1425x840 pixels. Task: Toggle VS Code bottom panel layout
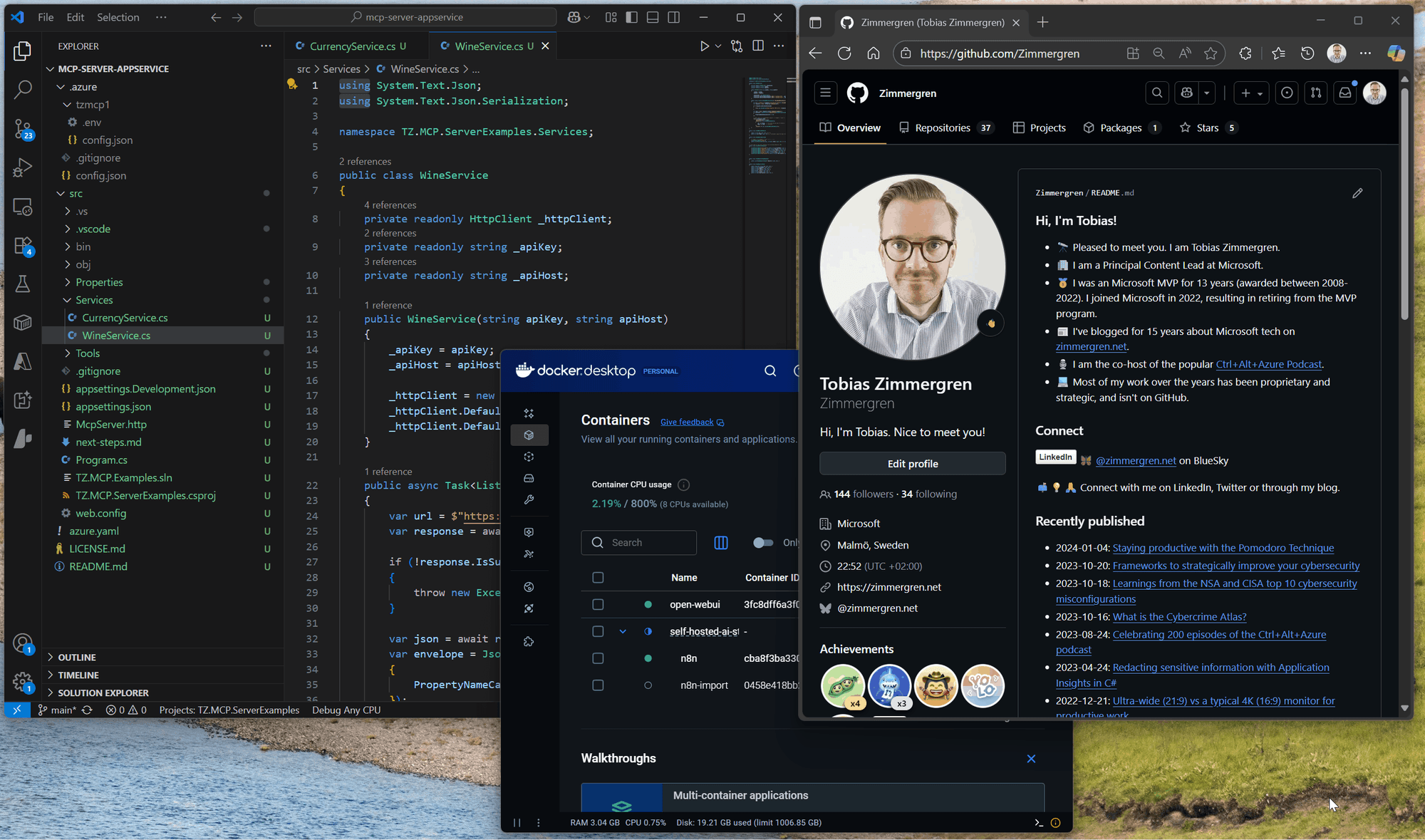pyautogui.click(x=653, y=17)
